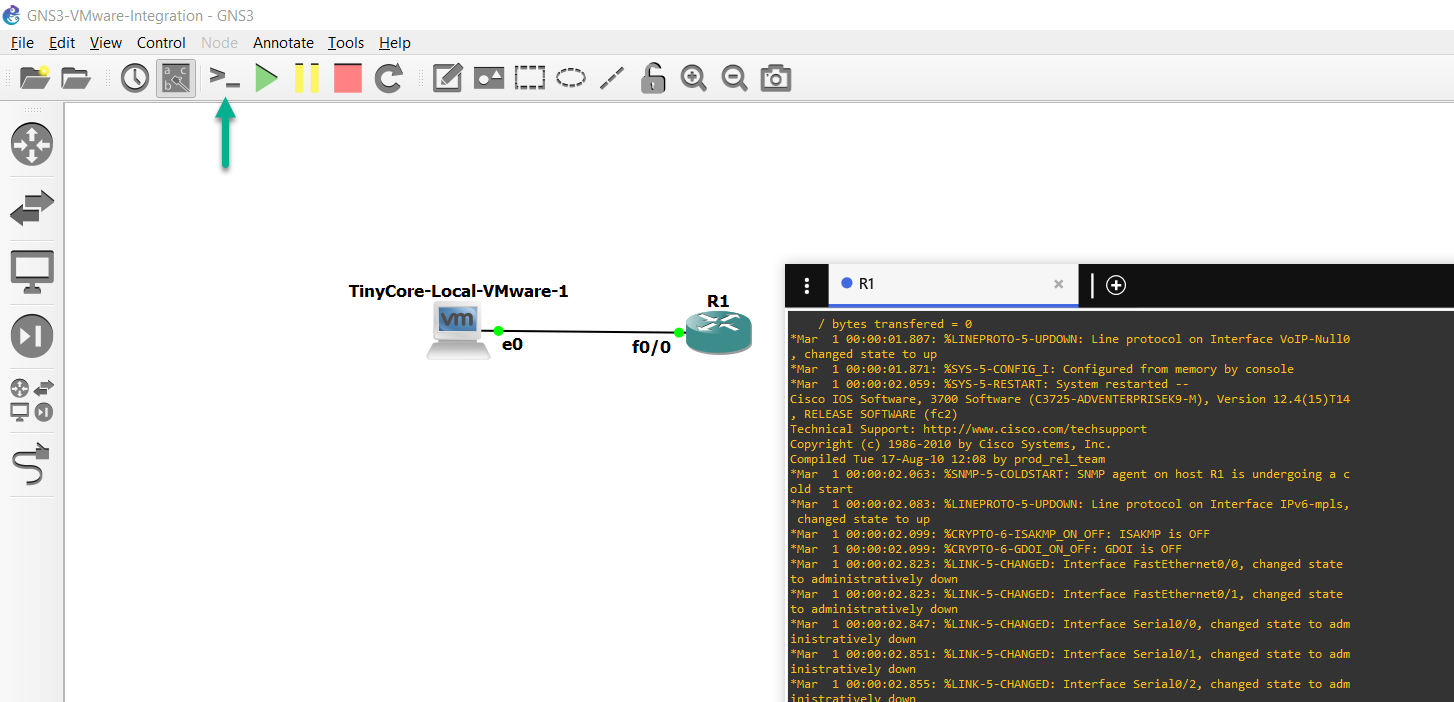Viewport: 1454px width, 702px height.
Task: Click the TinyCore-Local-VMware-1 label
Action: click(458, 291)
